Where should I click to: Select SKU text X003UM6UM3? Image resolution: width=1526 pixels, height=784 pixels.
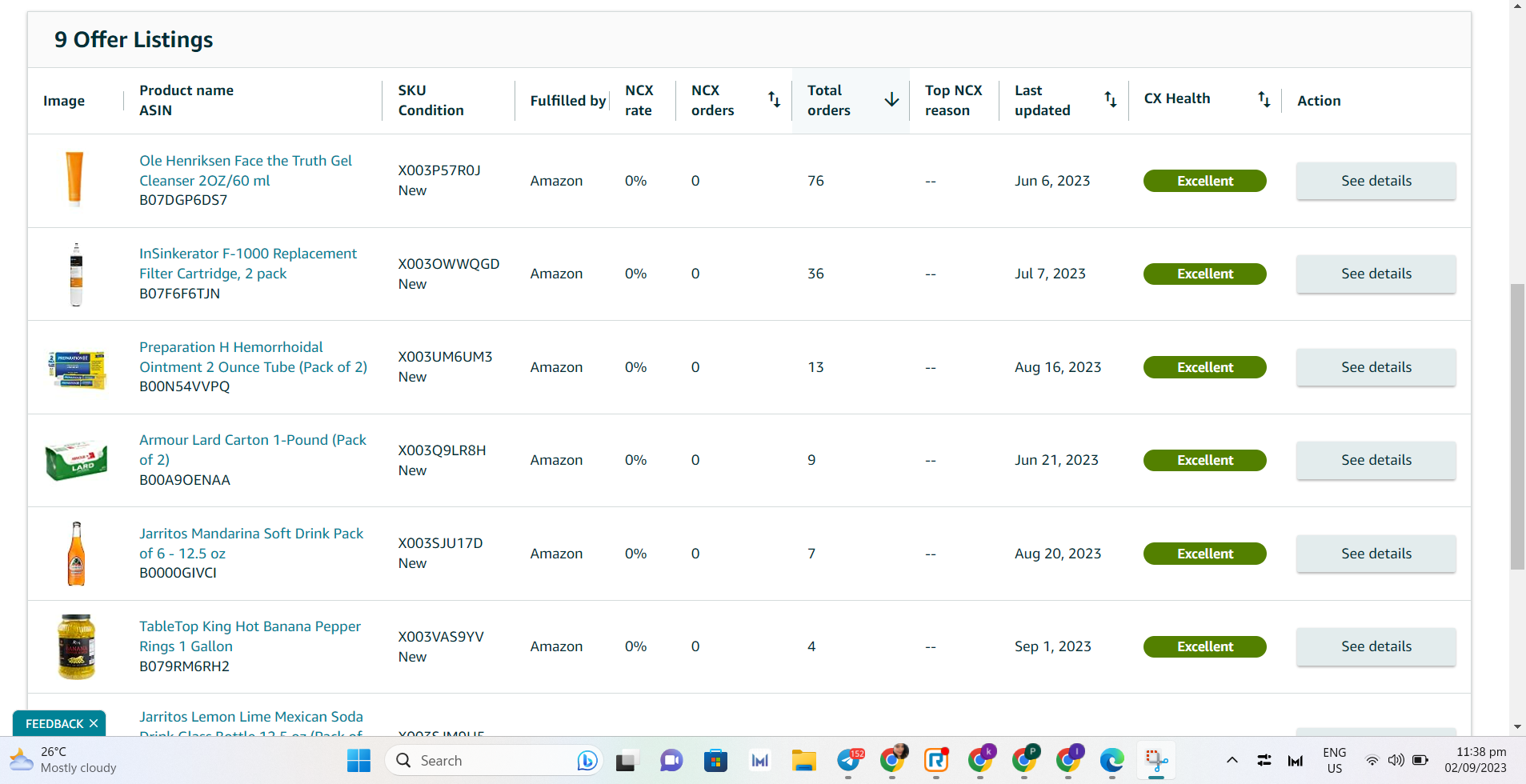[445, 357]
